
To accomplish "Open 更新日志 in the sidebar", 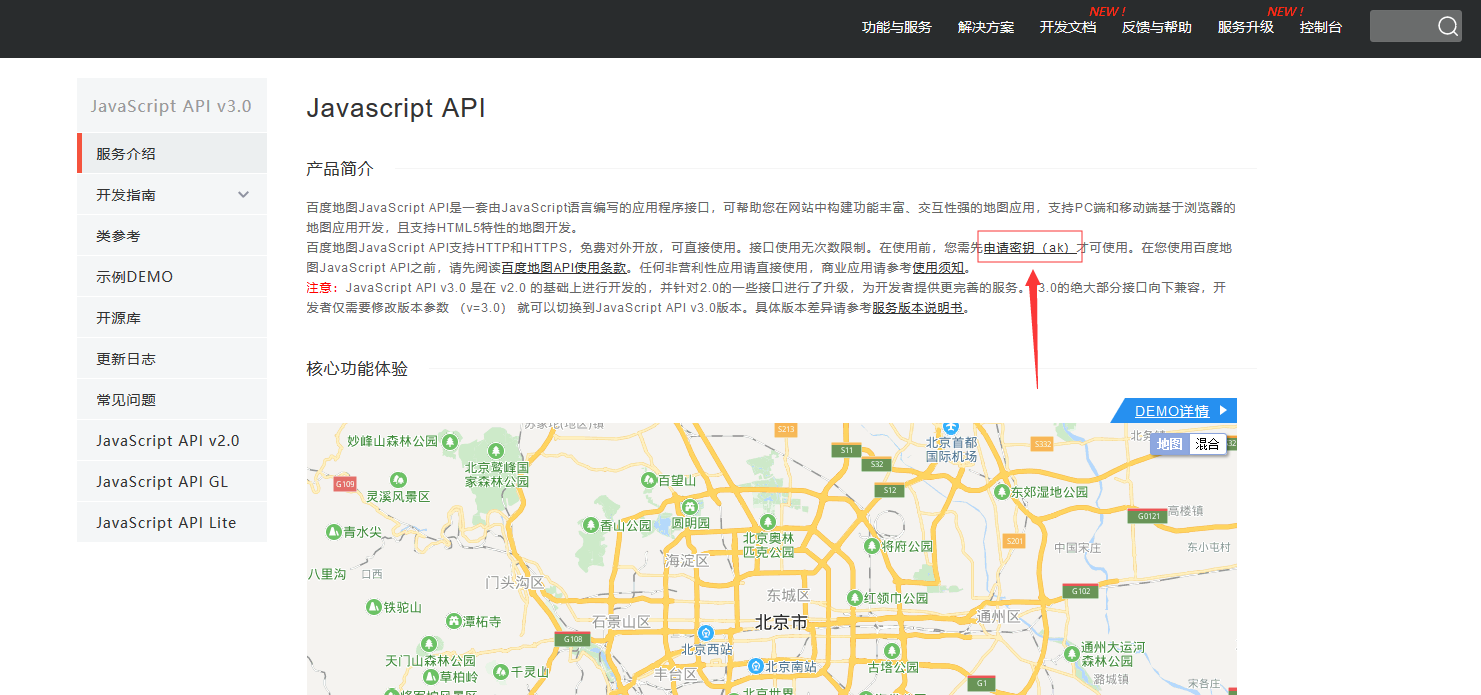I will click(172, 359).
